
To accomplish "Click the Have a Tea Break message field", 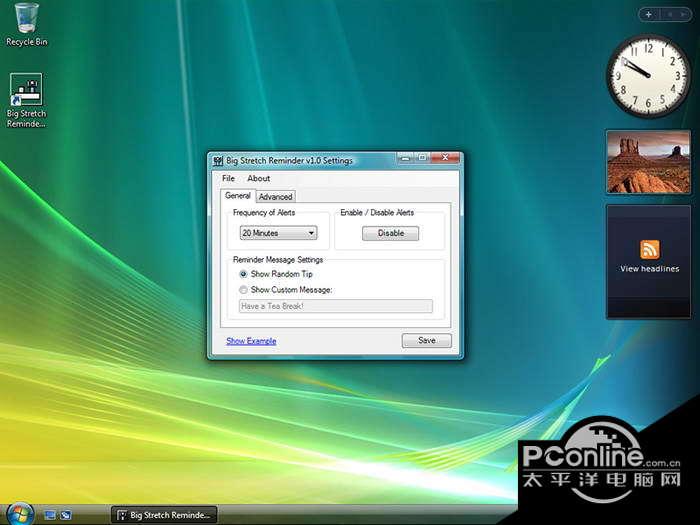I will click(336, 306).
